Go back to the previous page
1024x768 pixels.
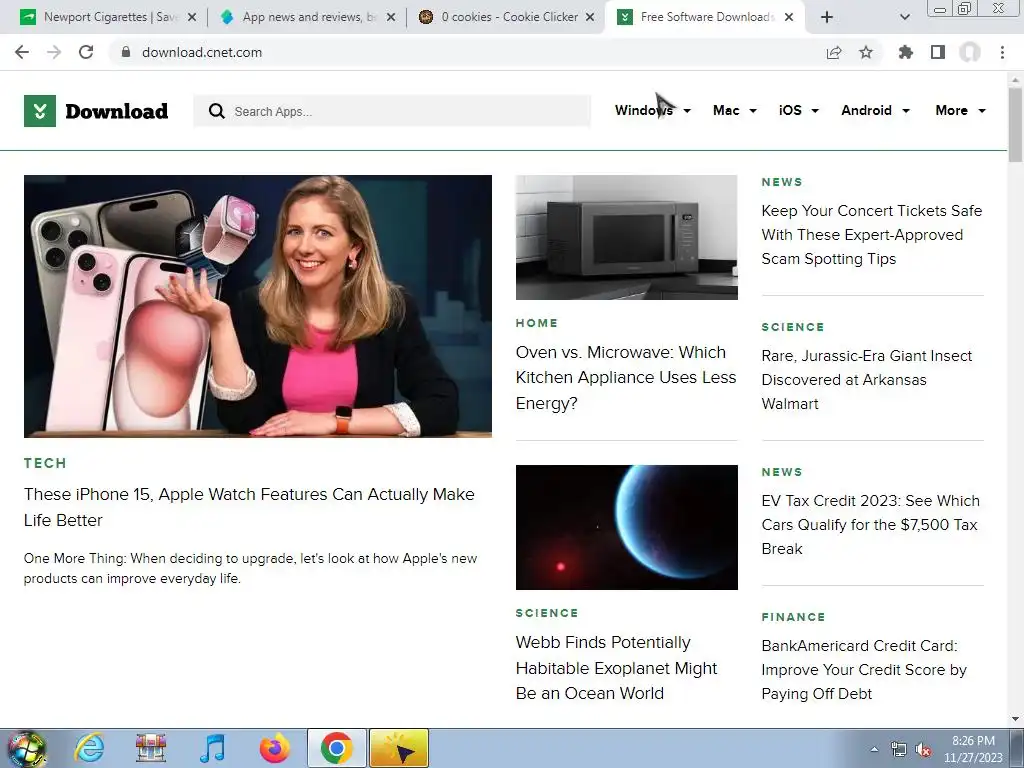pyautogui.click(x=22, y=52)
